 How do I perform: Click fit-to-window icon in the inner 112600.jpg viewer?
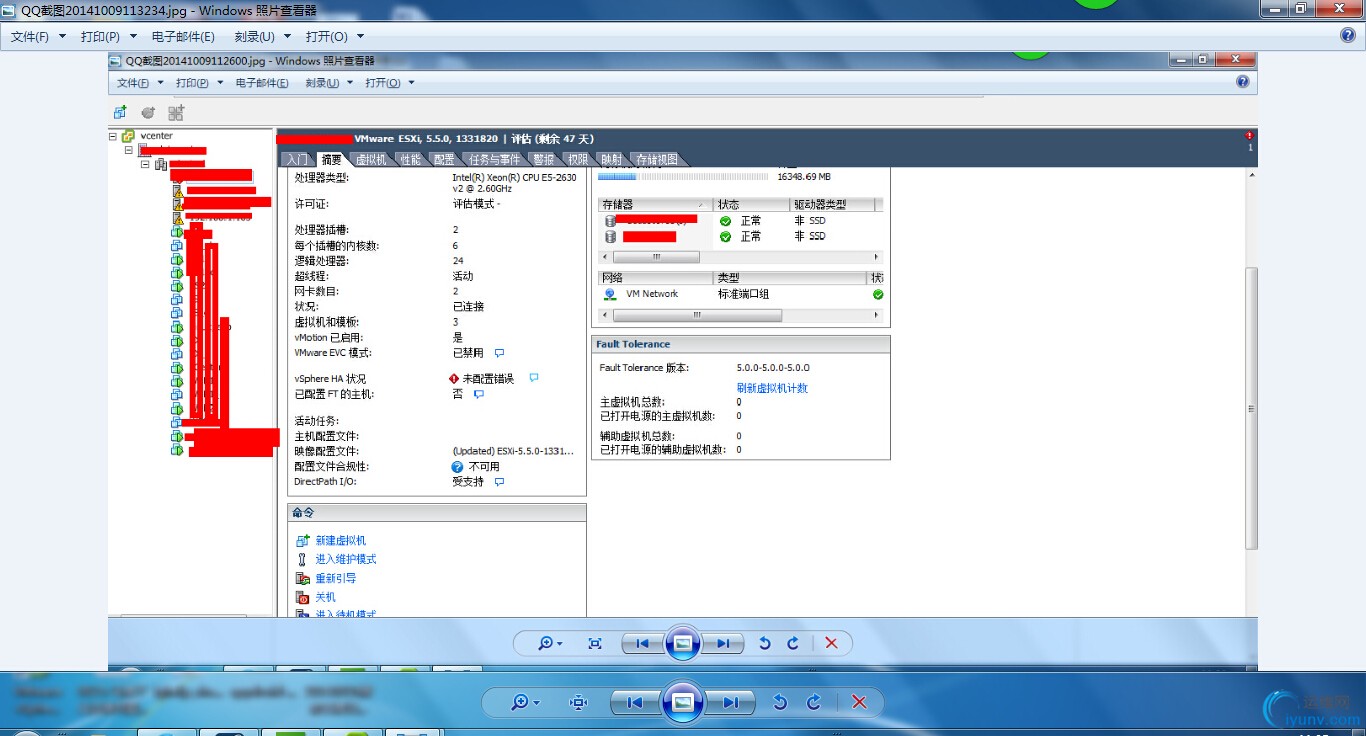(595, 644)
